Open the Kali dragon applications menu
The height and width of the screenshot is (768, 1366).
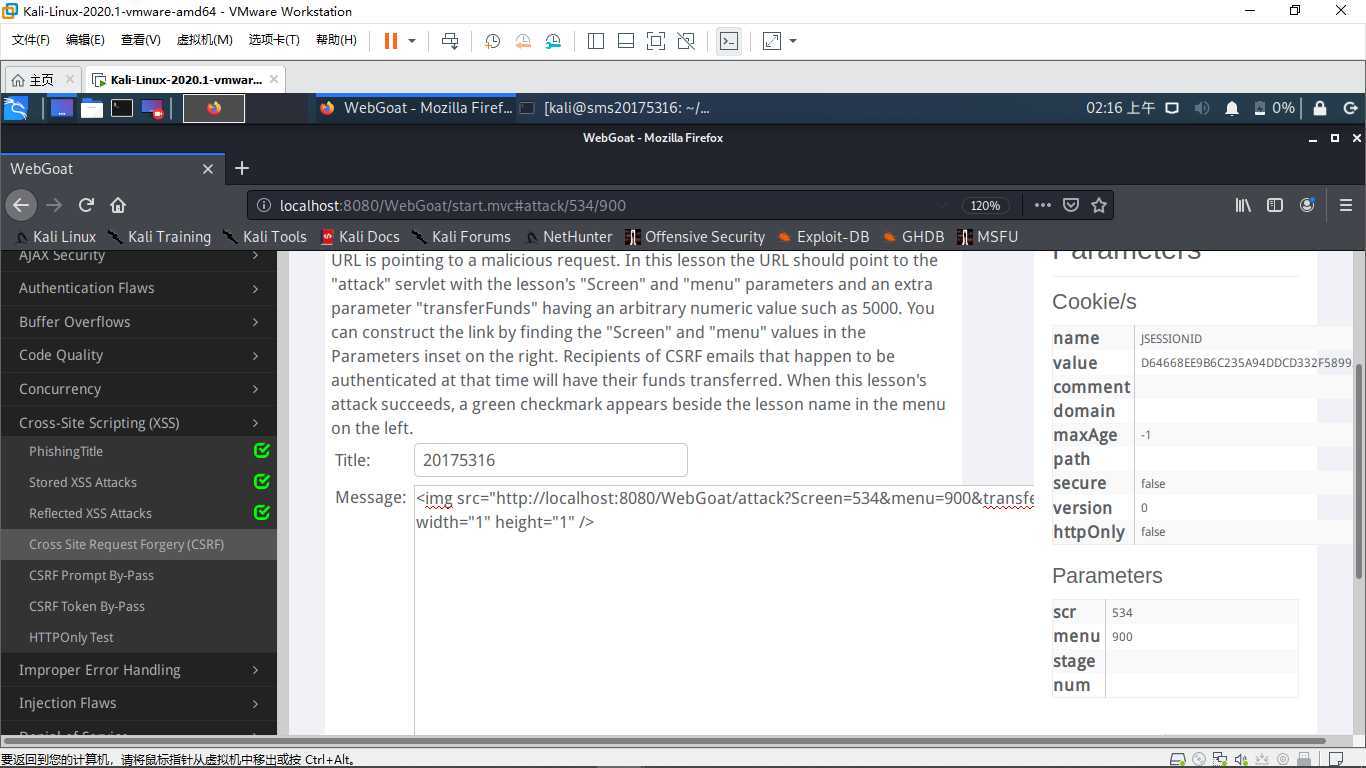(x=15, y=108)
